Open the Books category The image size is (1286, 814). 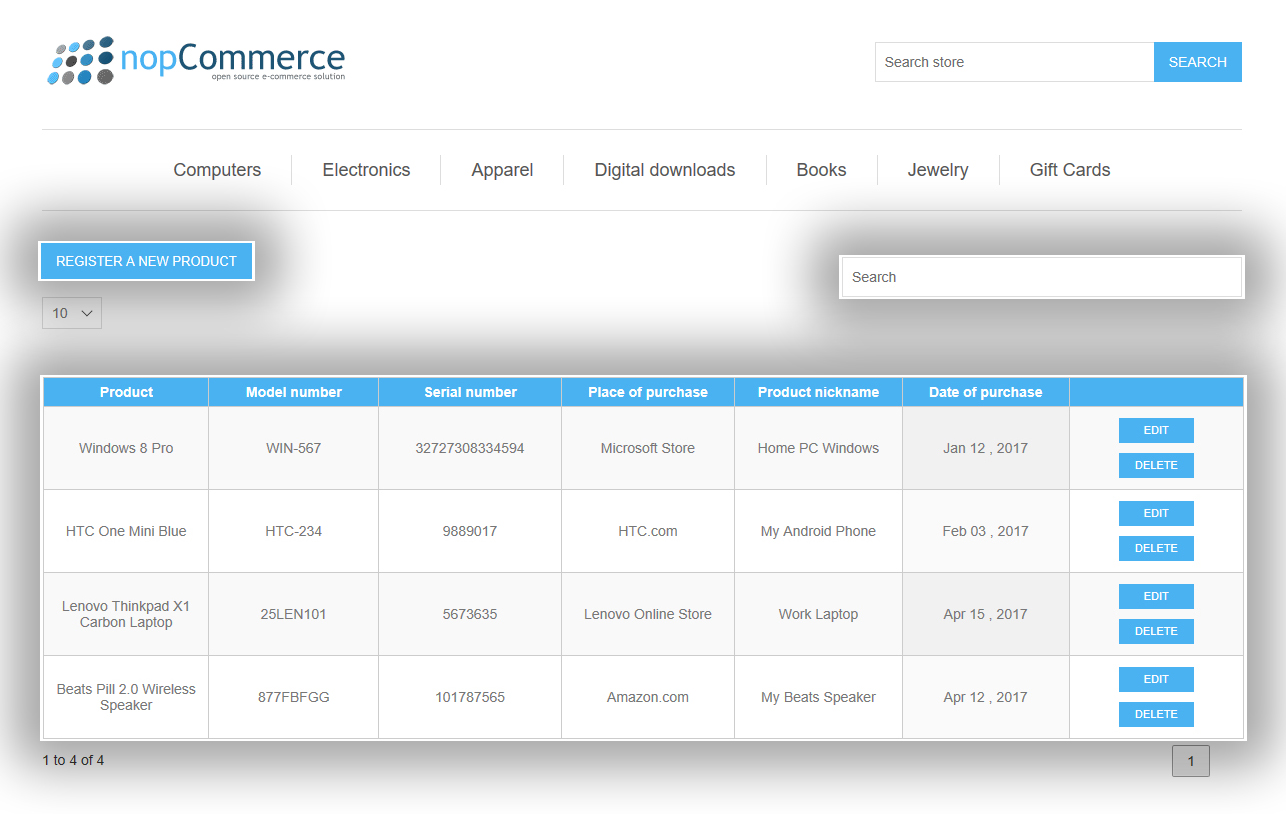click(x=821, y=170)
